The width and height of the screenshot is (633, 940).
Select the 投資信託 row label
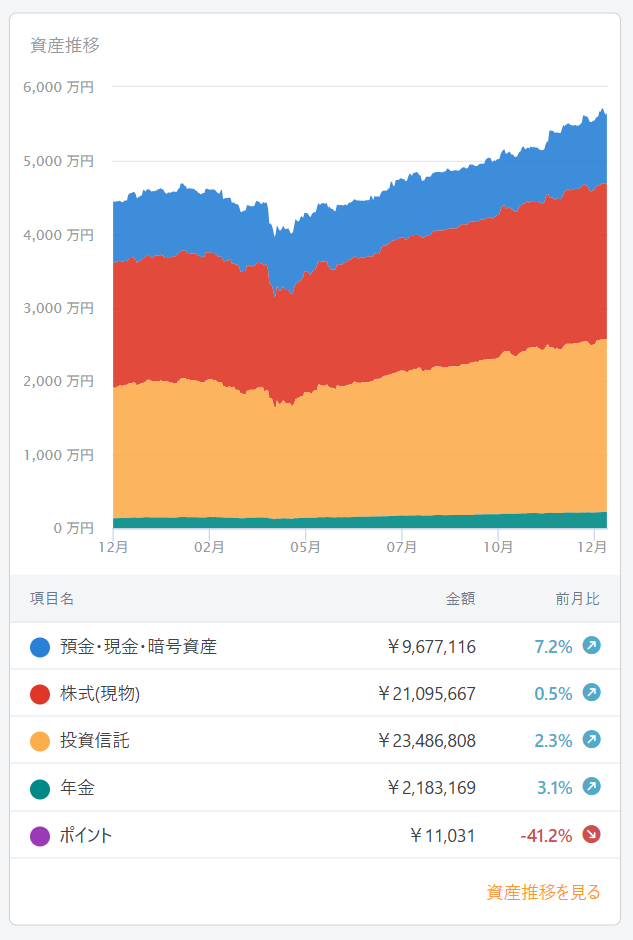[x=95, y=741]
